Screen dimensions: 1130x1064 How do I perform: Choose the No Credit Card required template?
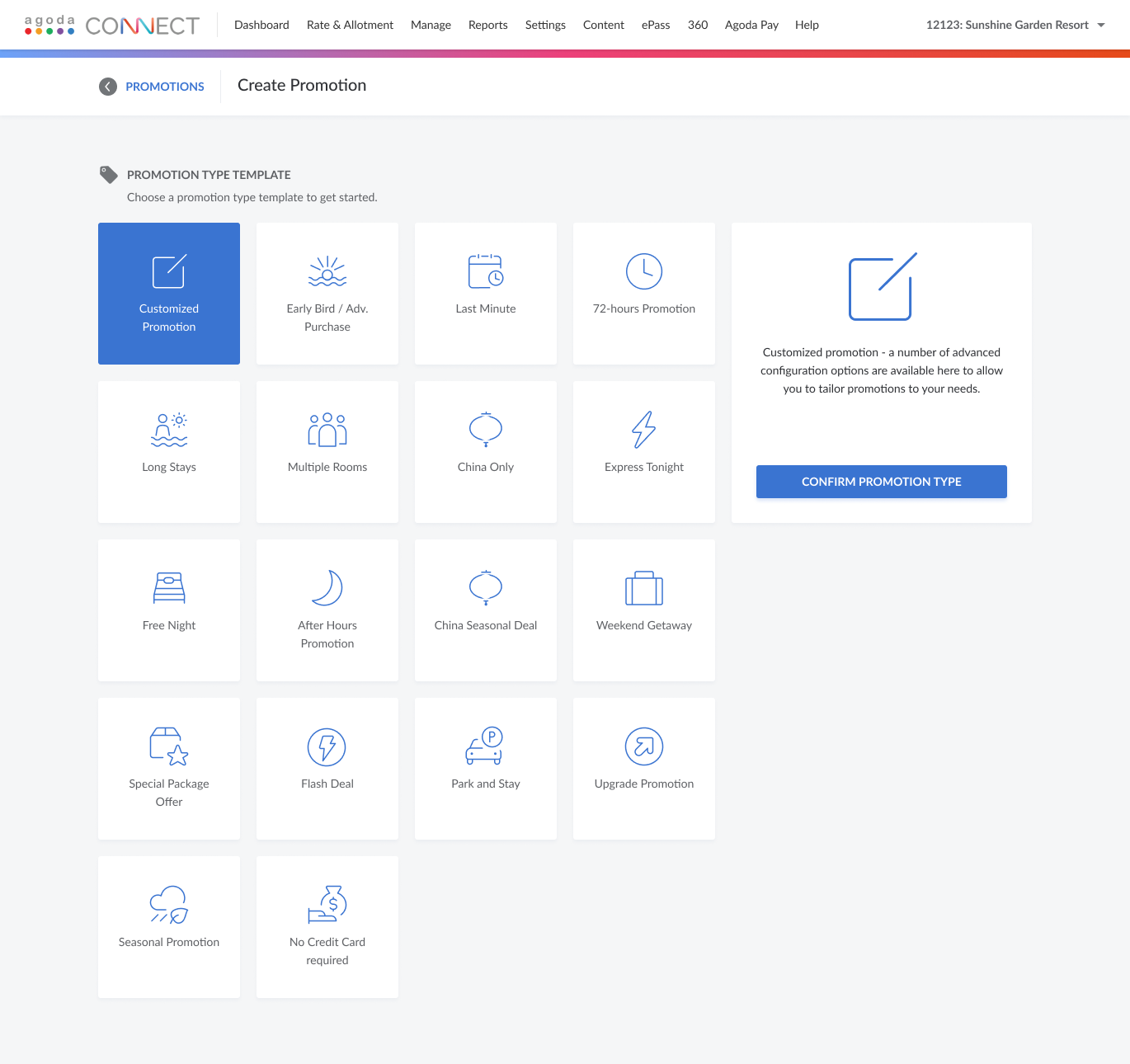(x=327, y=927)
